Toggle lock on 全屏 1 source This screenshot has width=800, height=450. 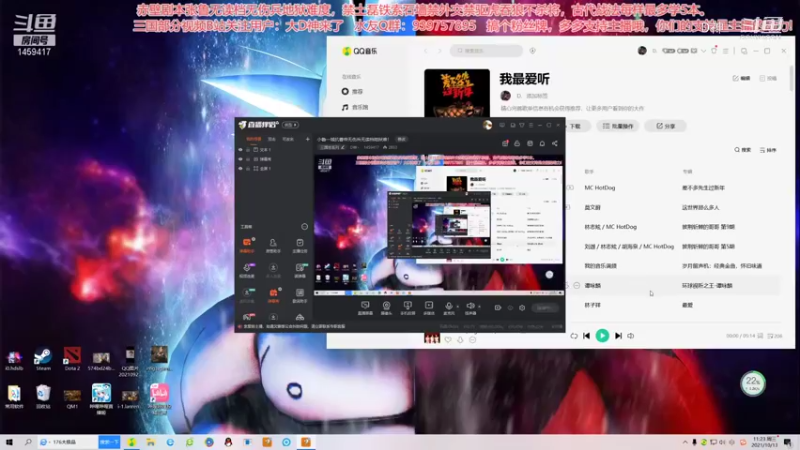[248, 168]
